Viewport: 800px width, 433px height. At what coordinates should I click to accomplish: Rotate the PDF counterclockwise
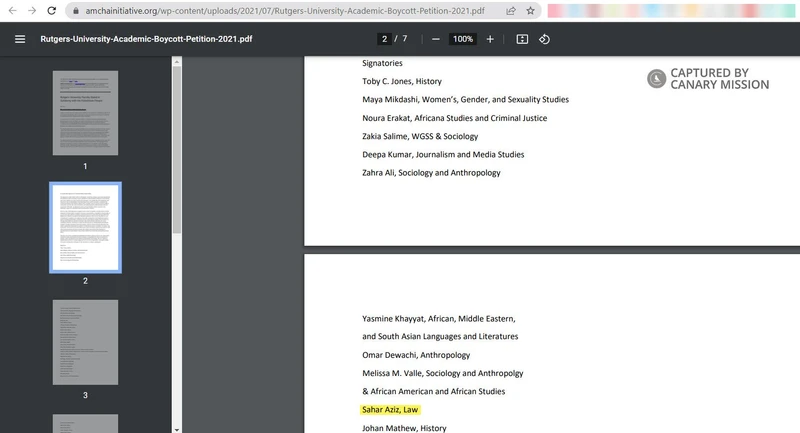(544, 39)
